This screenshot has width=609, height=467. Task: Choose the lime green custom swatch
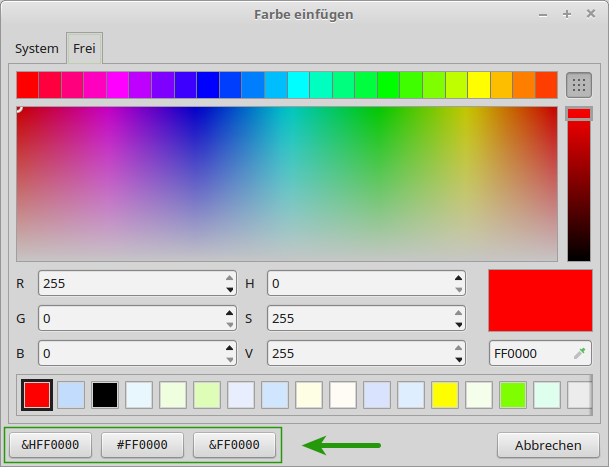click(513, 394)
